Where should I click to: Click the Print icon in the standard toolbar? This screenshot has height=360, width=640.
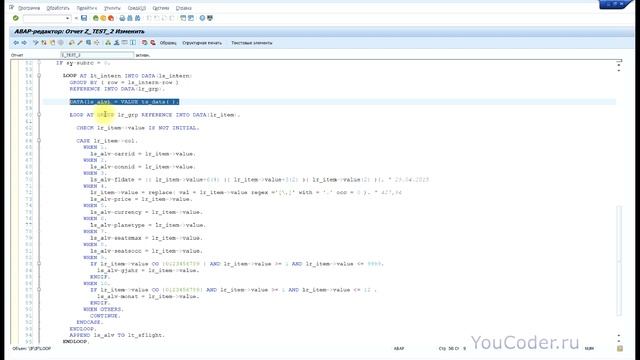122,18
